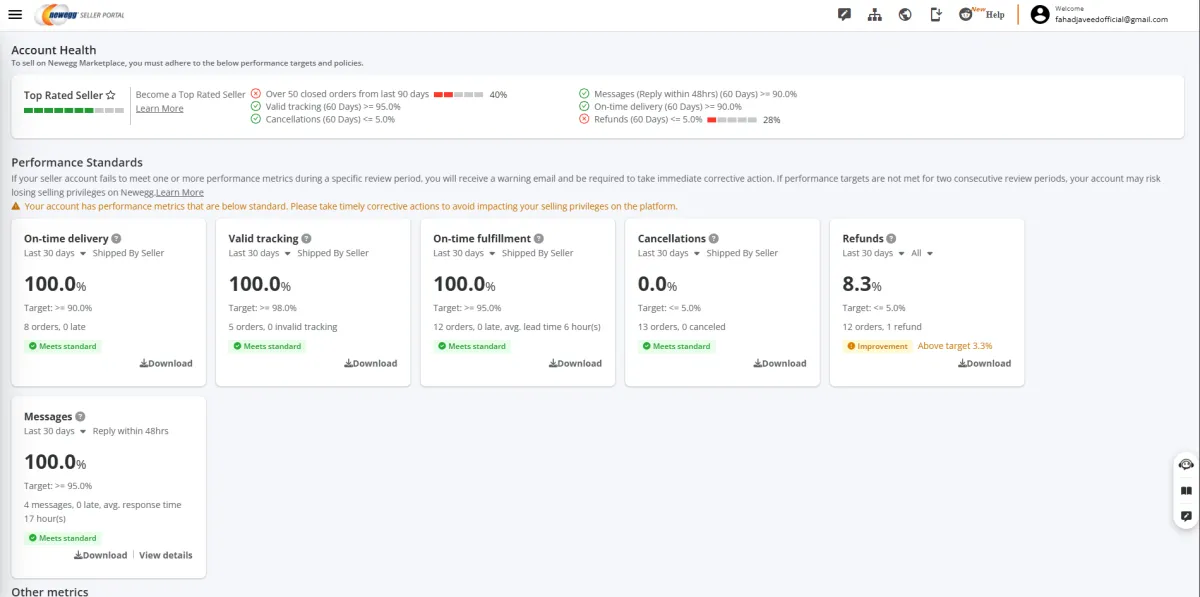The width and height of the screenshot is (1200, 597).
Task: Click the eye icon on right sidebar
Action: coord(1186,465)
